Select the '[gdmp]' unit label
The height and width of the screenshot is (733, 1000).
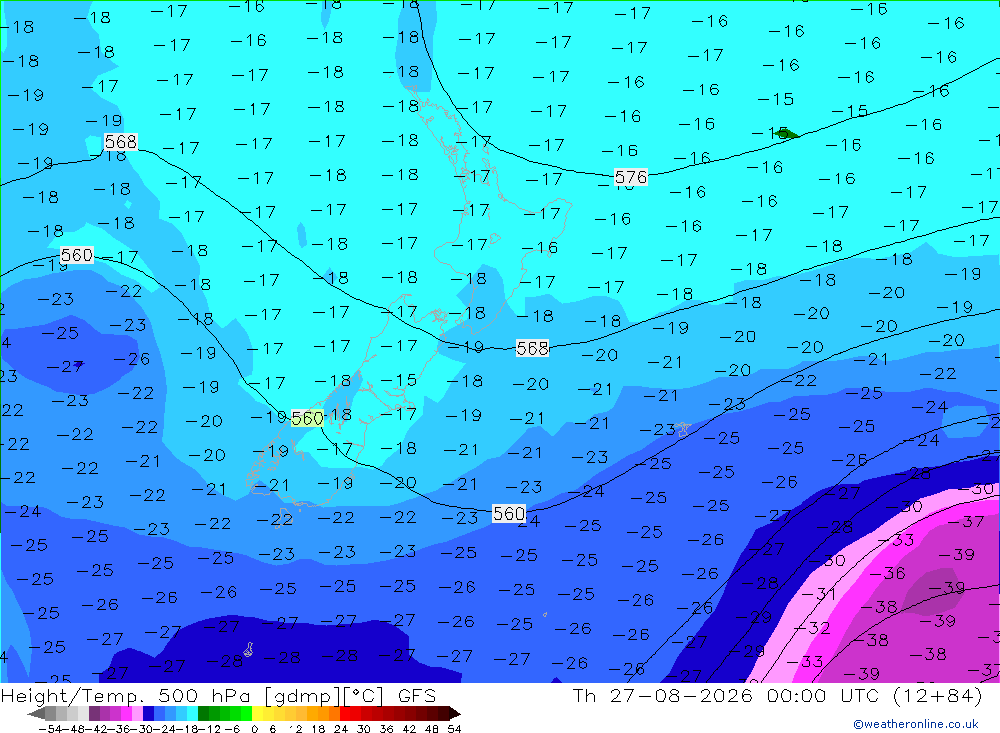click(x=303, y=697)
